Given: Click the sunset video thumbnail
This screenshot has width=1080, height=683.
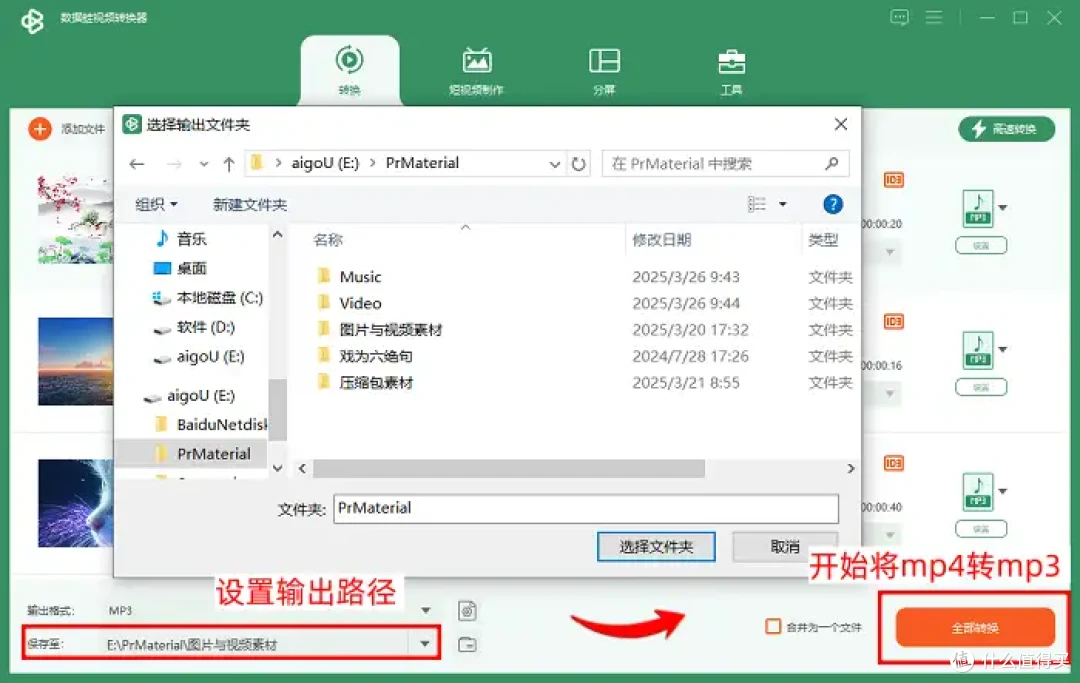Looking at the screenshot, I should pyautogui.click(x=76, y=361).
